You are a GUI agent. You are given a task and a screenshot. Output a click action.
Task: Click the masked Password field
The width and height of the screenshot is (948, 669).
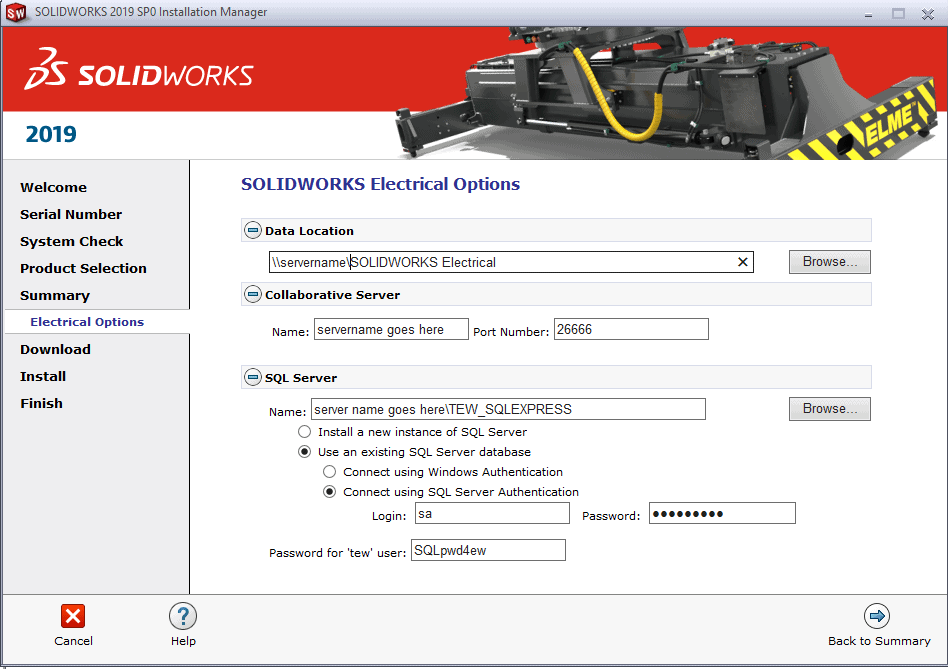[722, 514]
